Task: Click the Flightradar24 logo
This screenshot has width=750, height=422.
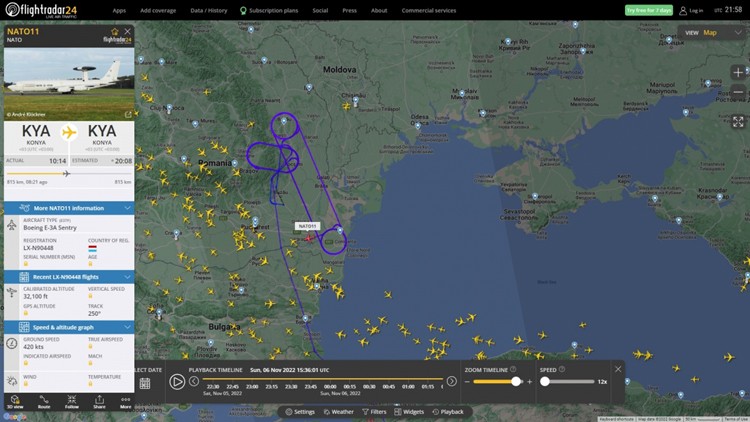Action: [x=41, y=10]
